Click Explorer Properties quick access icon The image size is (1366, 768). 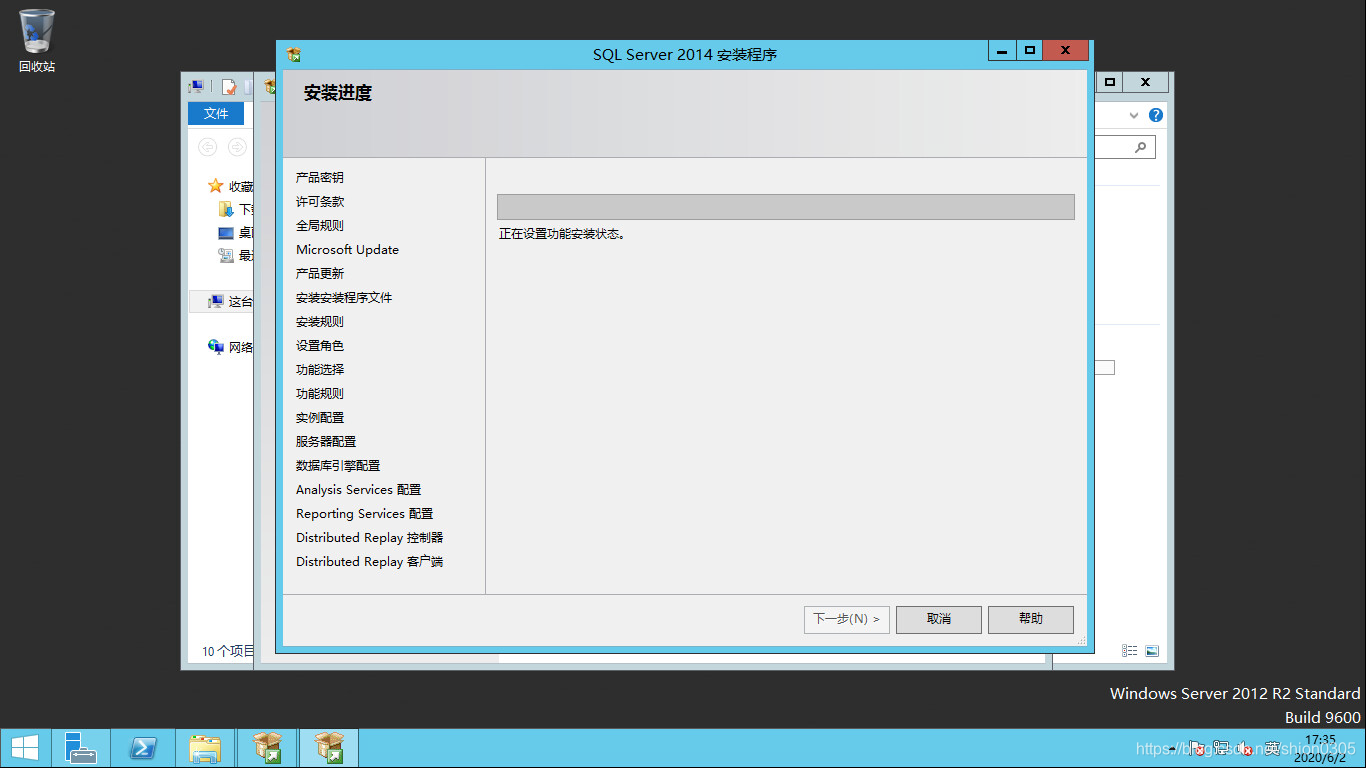229,87
